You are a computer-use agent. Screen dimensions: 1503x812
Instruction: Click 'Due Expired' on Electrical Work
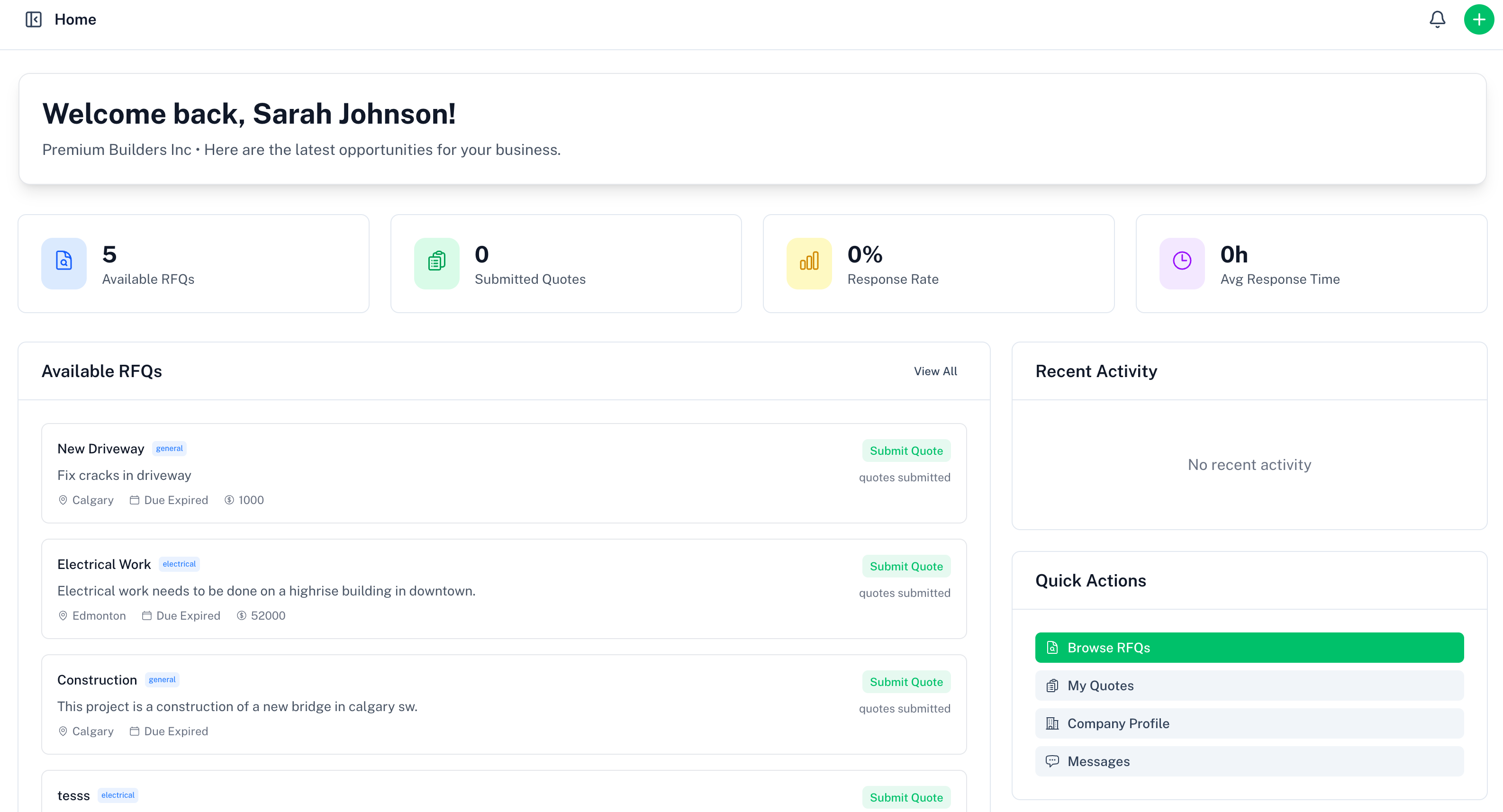pyautogui.click(x=189, y=615)
